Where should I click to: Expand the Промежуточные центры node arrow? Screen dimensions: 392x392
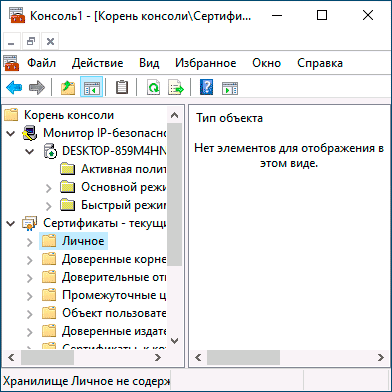click(x=30, y=296)
